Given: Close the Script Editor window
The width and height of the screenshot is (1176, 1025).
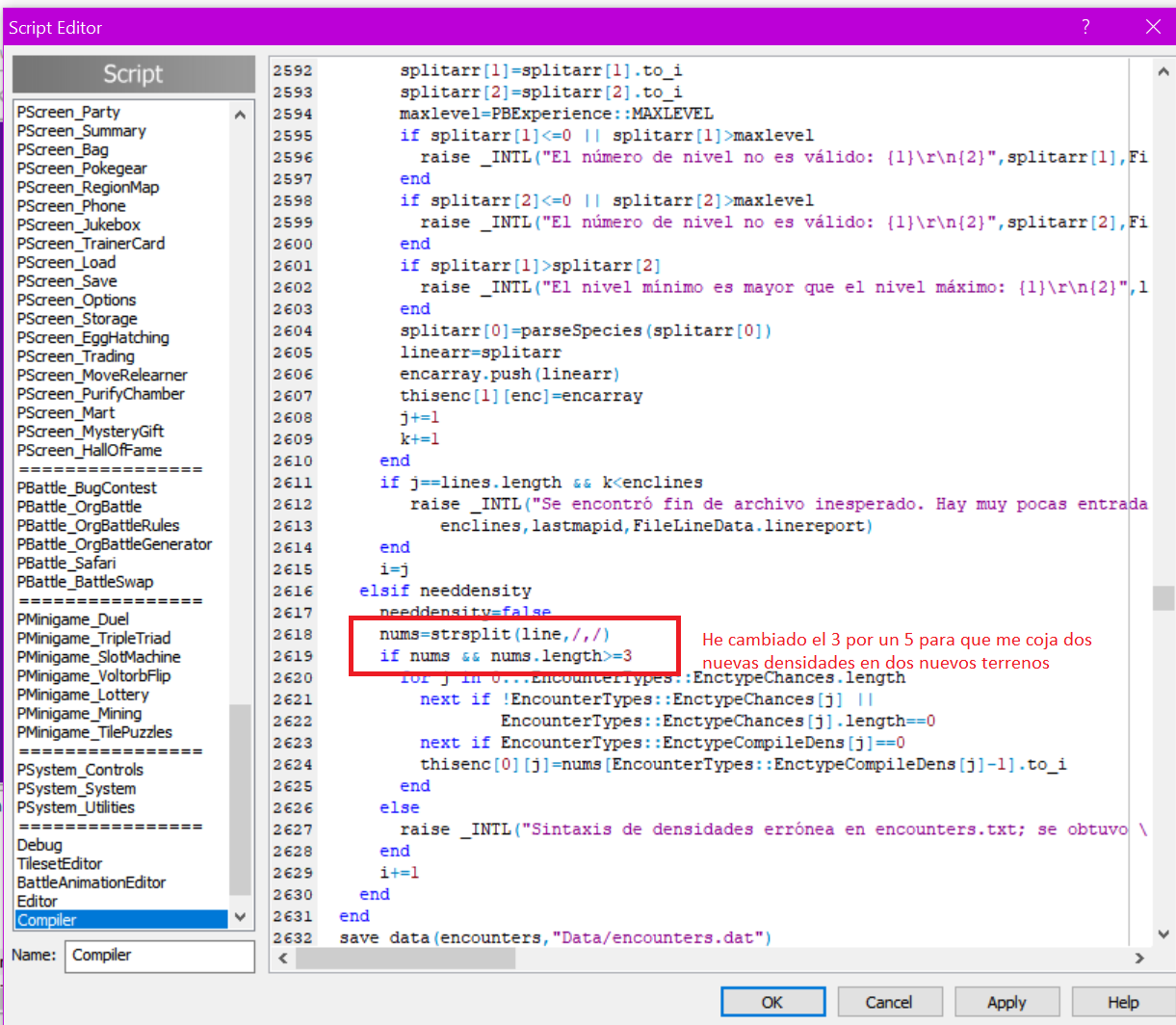Looking at the screenshot, I should coord(1152,27).
